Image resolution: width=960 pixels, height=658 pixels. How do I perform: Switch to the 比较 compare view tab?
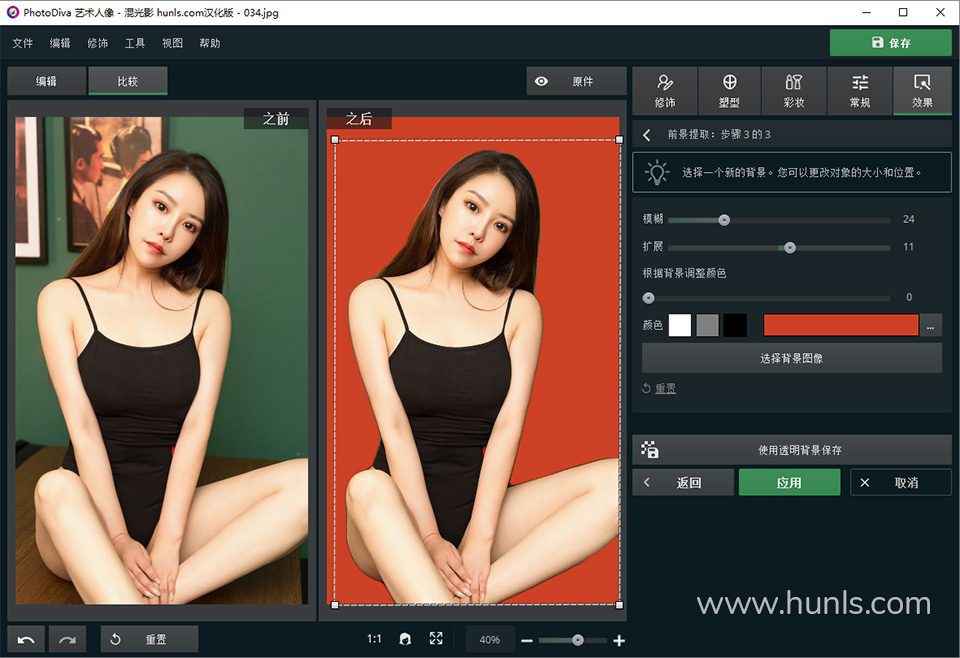[128, 81]
